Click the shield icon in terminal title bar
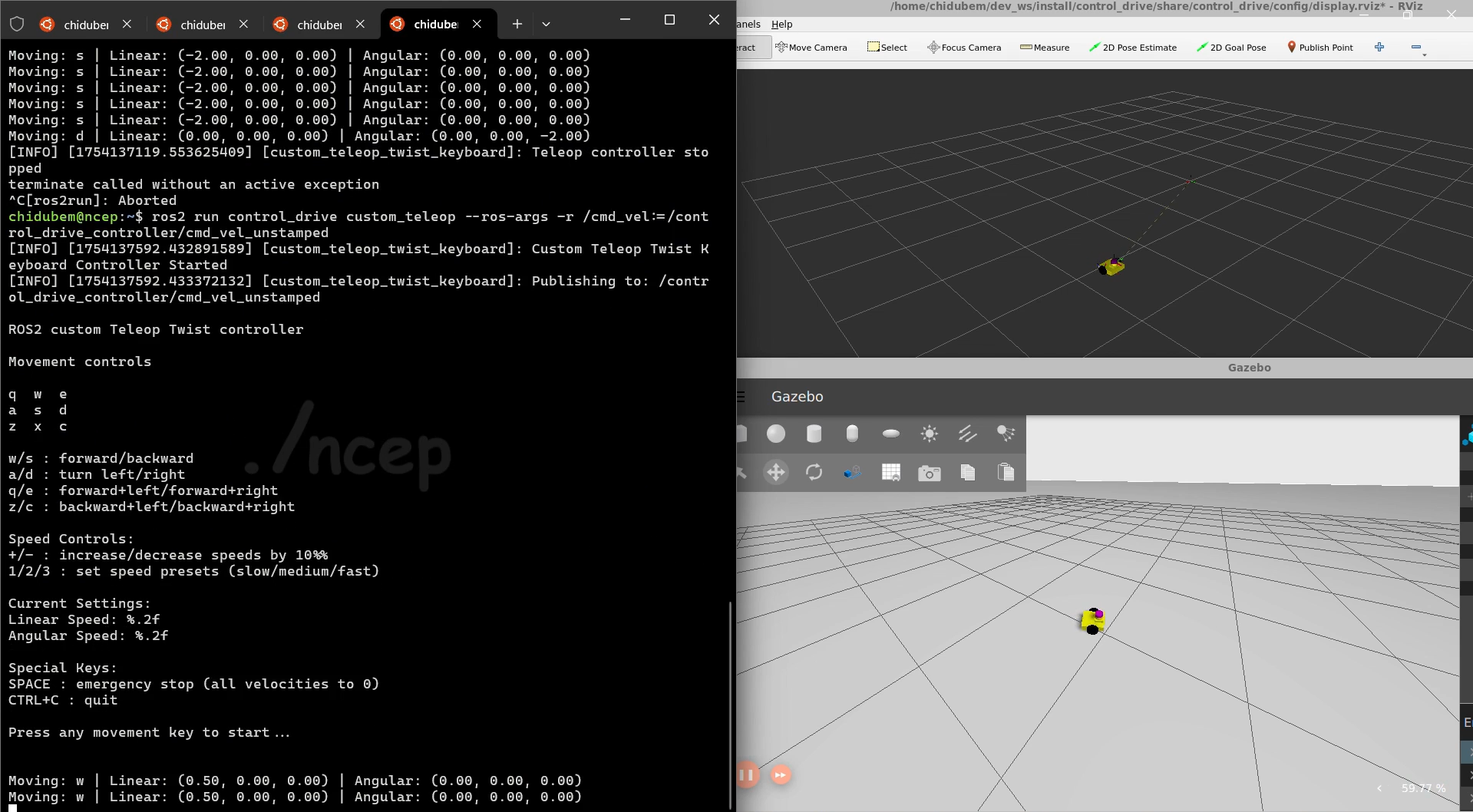1473x812 pixels. point(17,24)
